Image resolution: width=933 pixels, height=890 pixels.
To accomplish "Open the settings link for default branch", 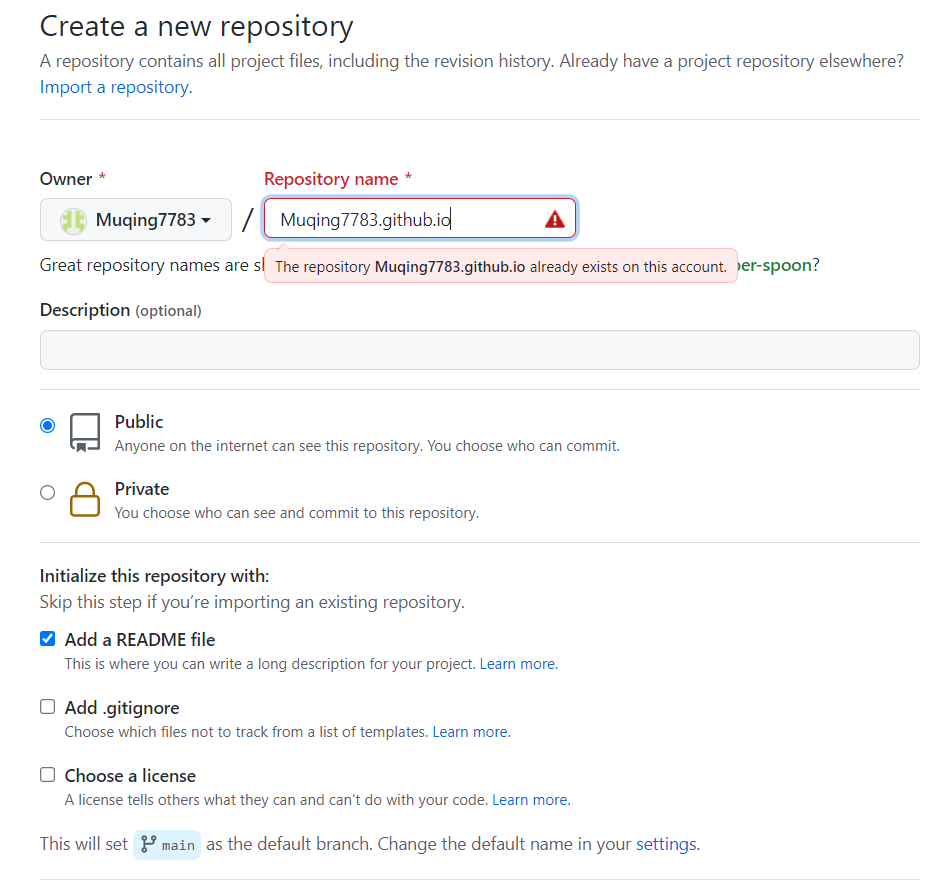I will tap(666, 844).
